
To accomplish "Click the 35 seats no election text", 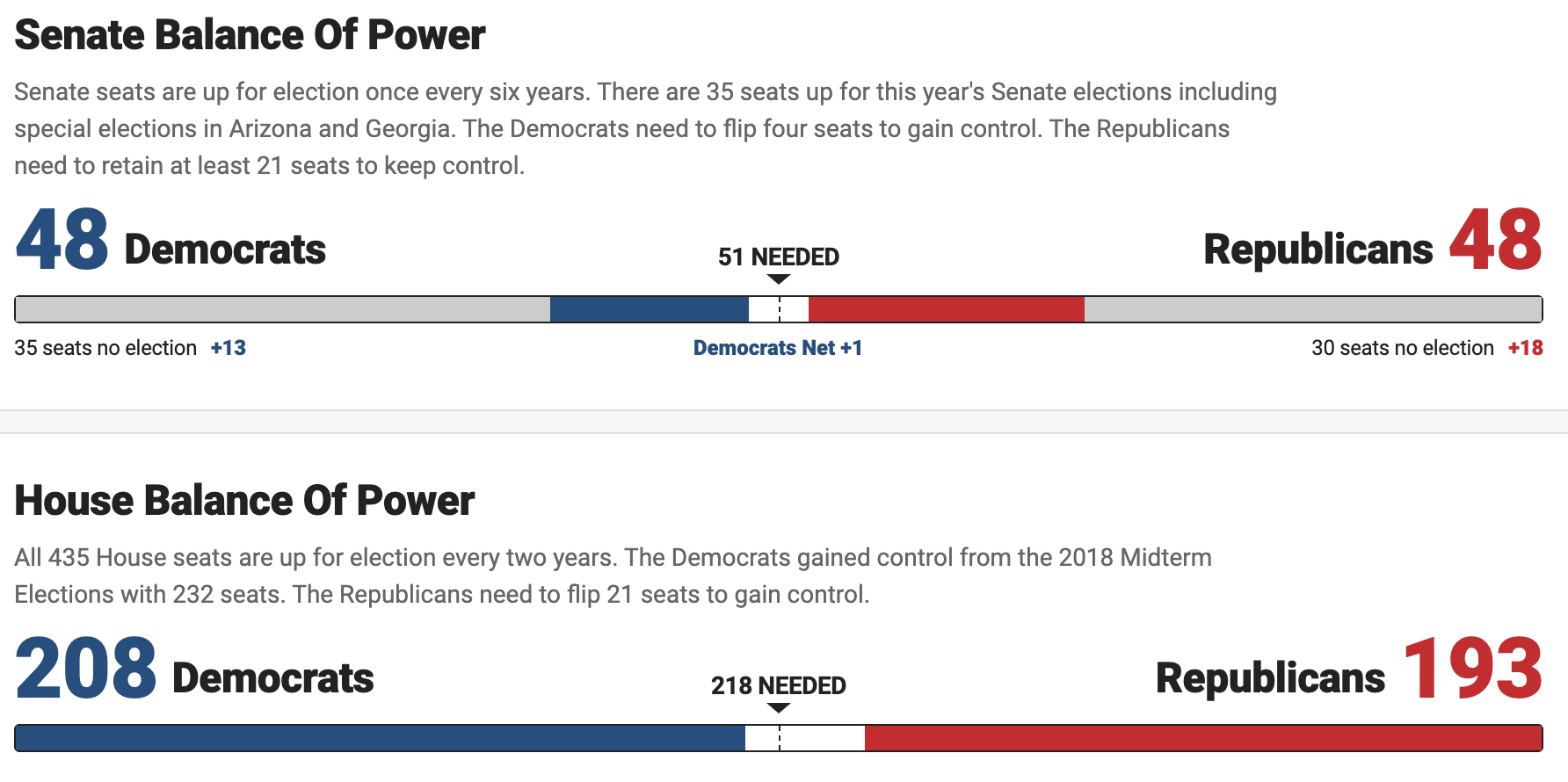I will tap(105, 348).
